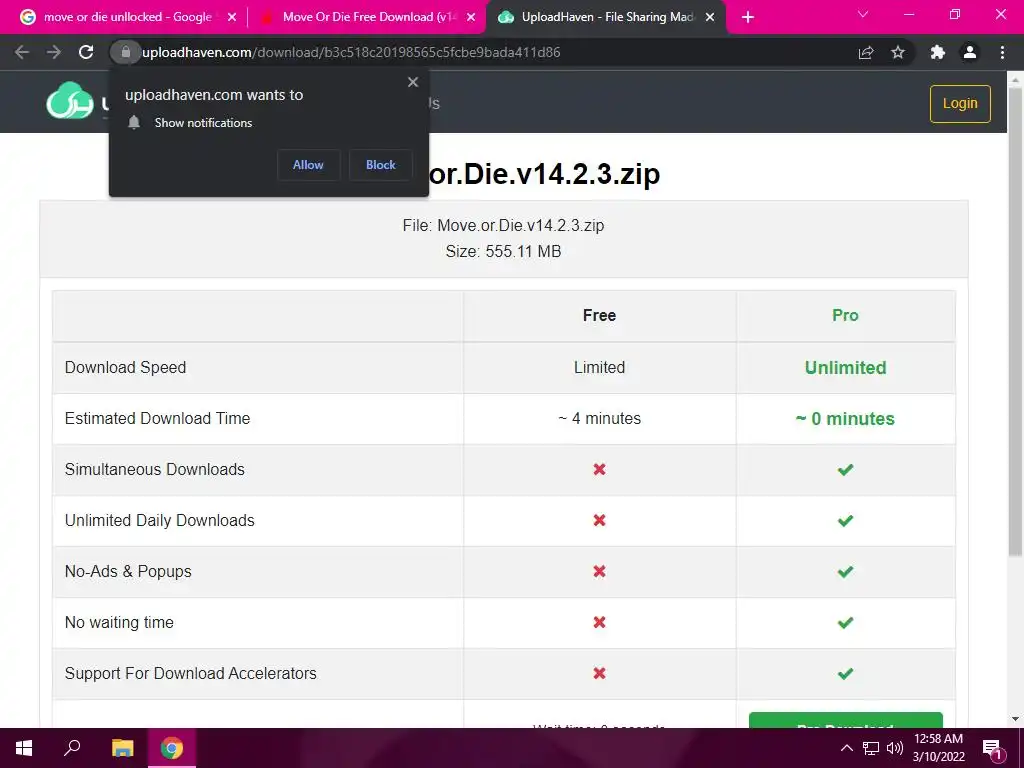
Task: Click red X for Simultaneous Downloads
Action: click(600, 470)
